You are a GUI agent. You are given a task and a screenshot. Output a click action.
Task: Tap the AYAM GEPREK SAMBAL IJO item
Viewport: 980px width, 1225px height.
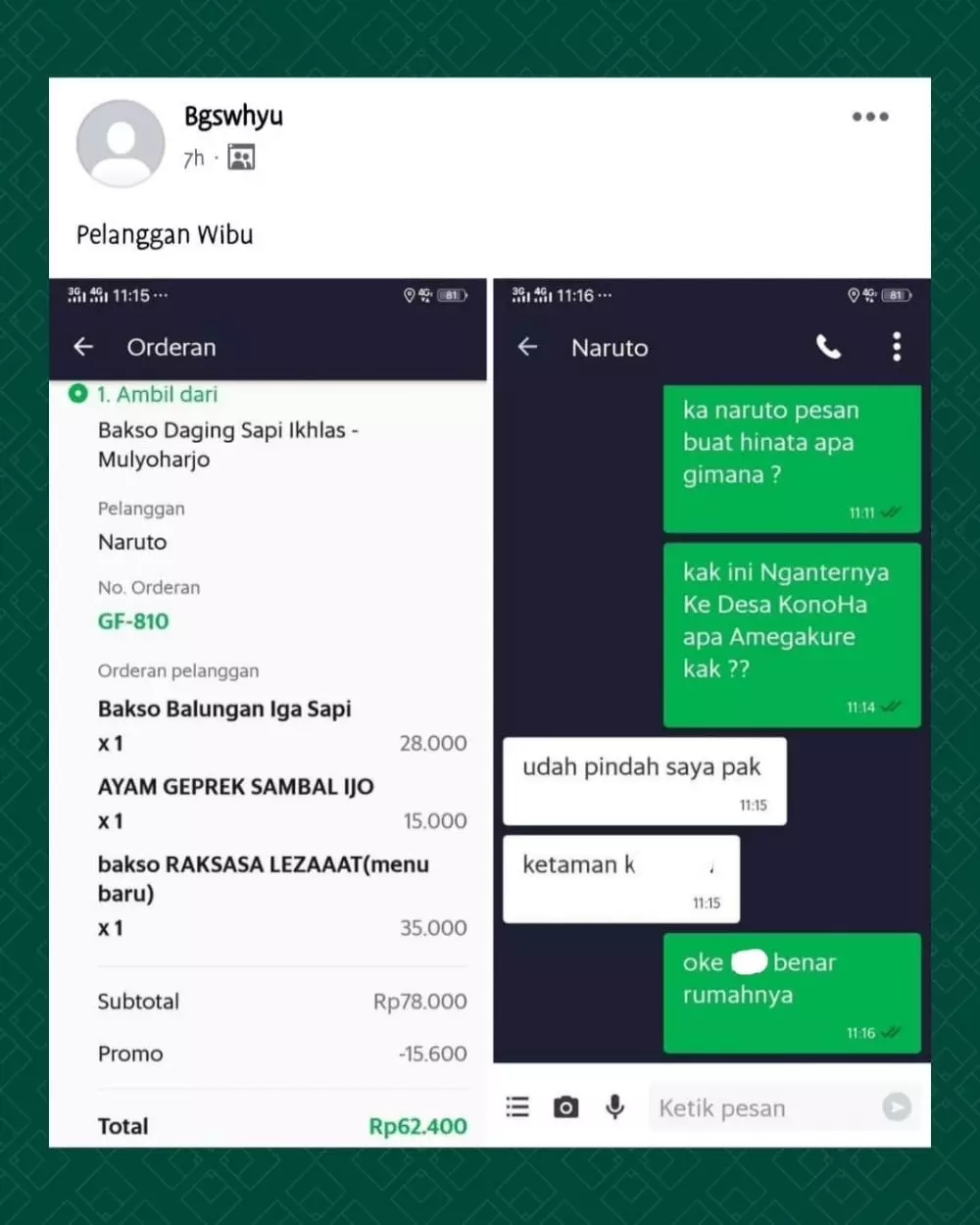[235, 787]
